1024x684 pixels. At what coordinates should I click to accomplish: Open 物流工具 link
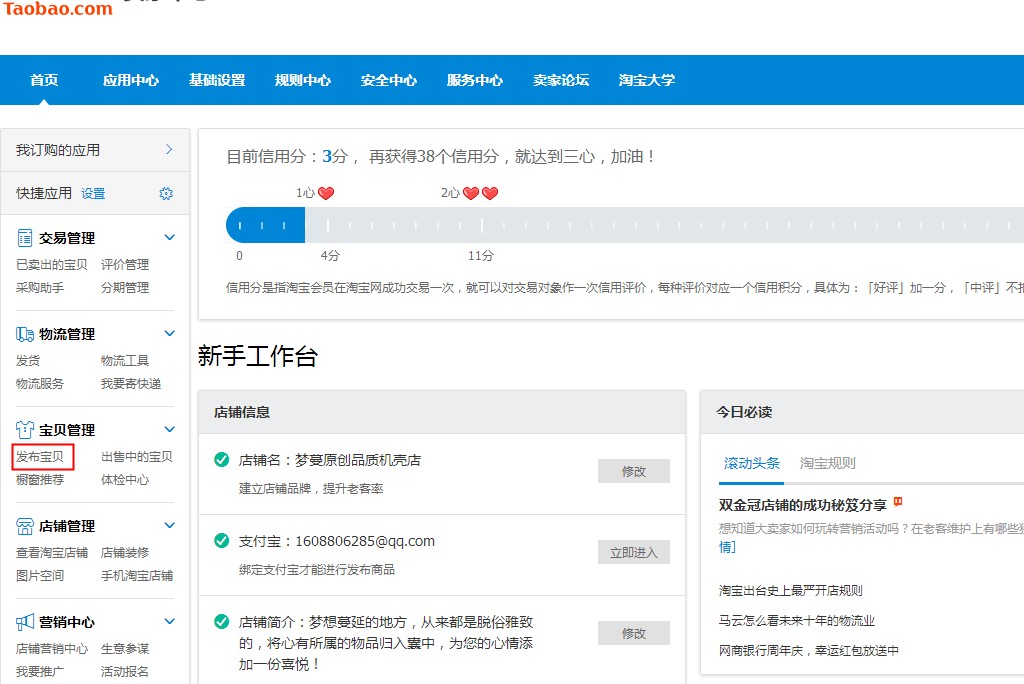(x=125, y=361)
